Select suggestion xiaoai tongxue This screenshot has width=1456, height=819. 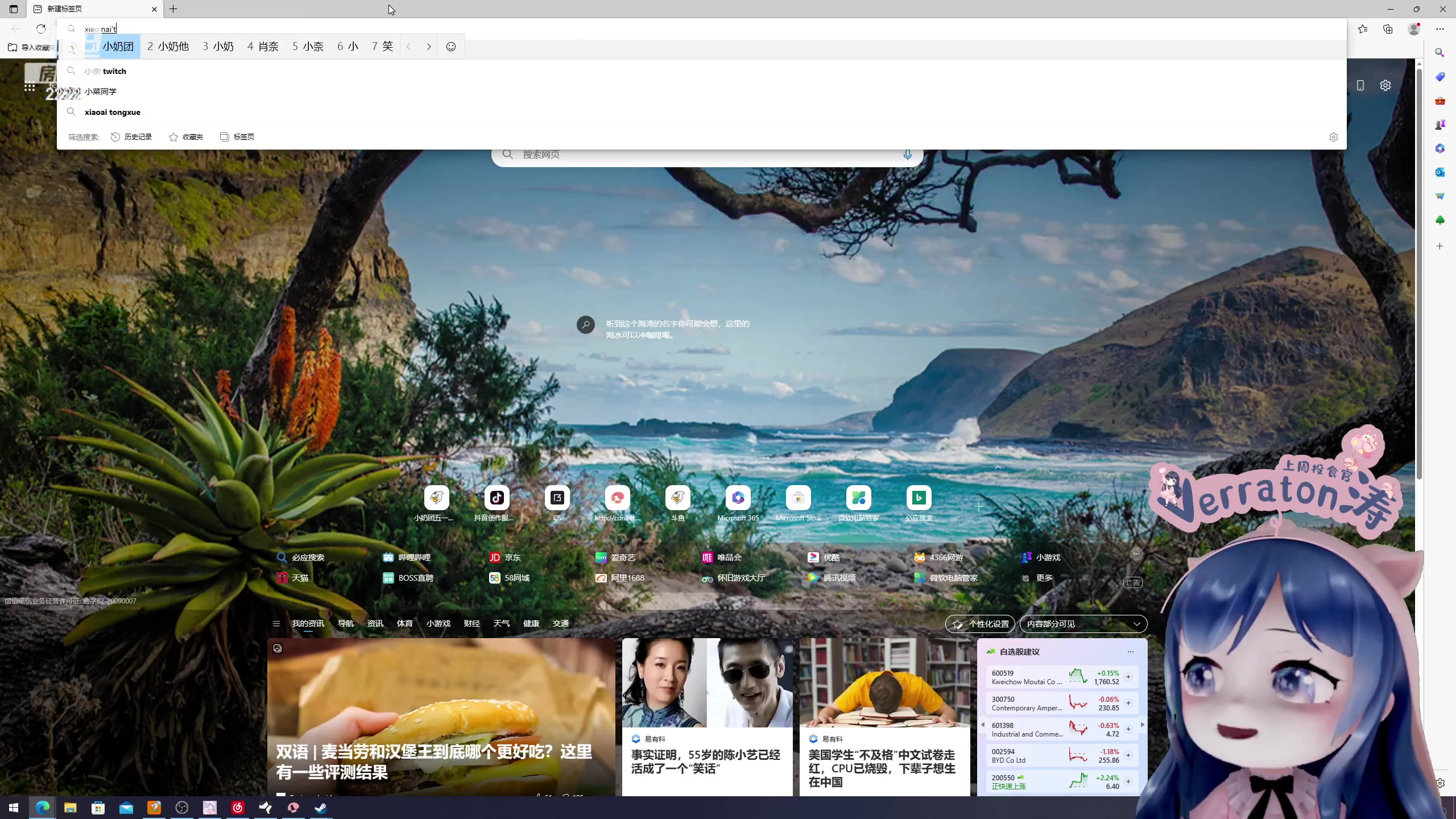point(113,112)
